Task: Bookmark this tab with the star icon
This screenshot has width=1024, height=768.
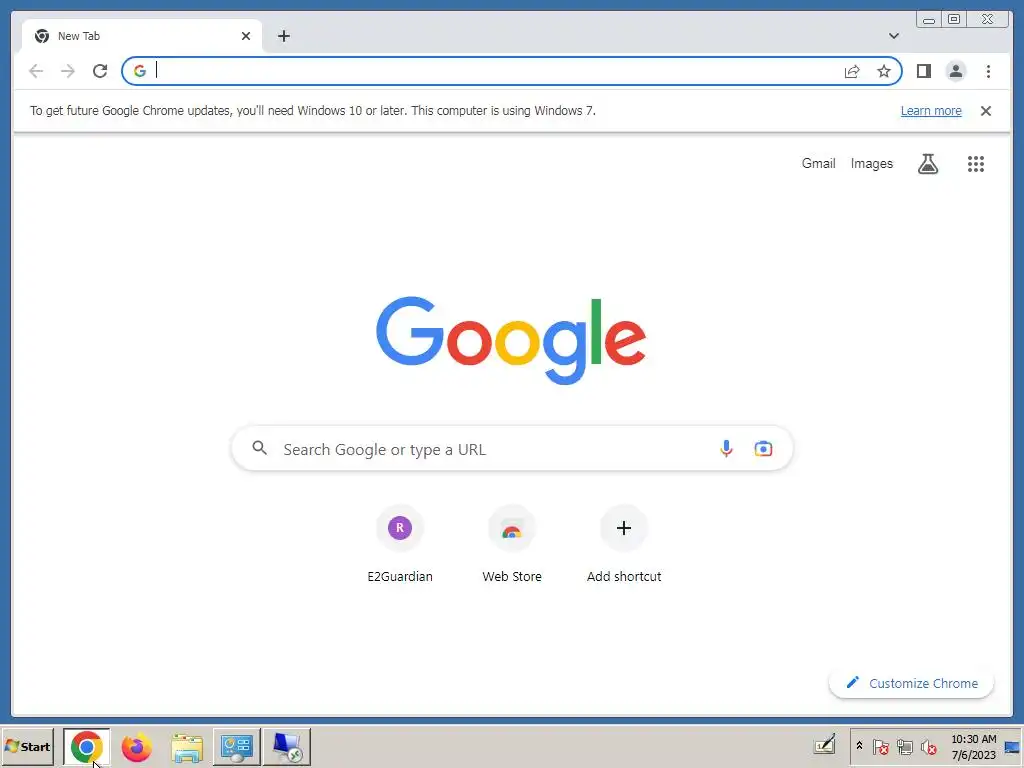Action: (884, 71)
